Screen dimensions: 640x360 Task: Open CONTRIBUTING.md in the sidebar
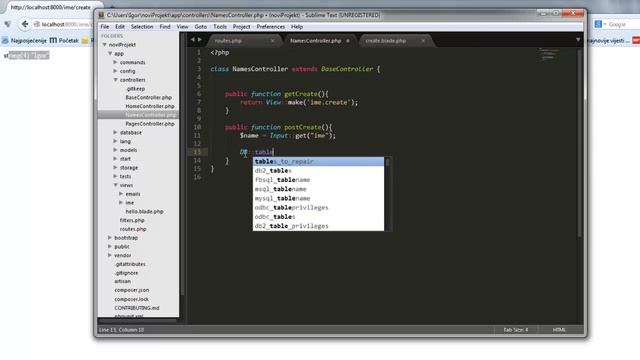137,308
